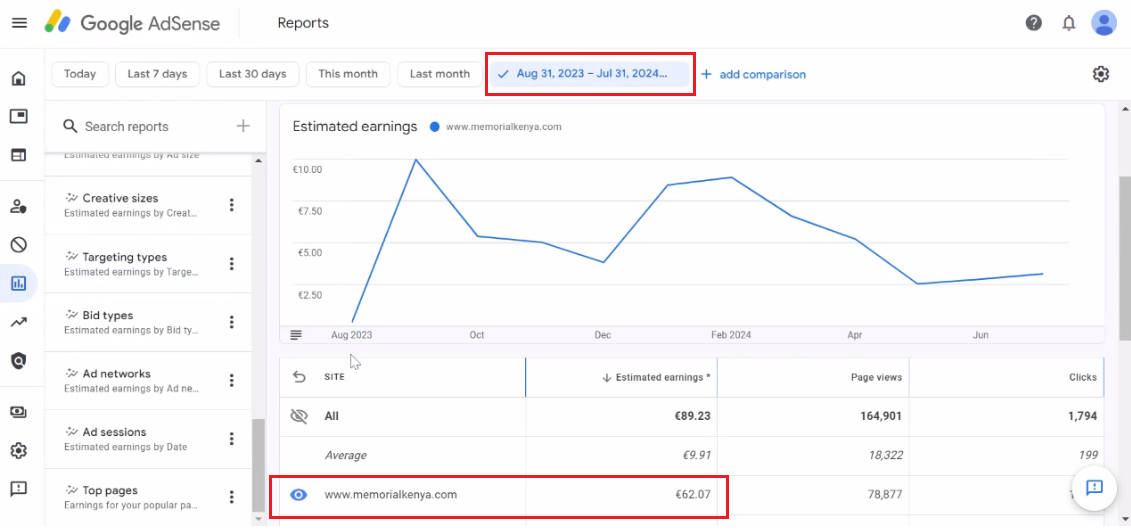Open the hamburger main menu
This screenshot has height=531, width=1131.
point(19,23)
